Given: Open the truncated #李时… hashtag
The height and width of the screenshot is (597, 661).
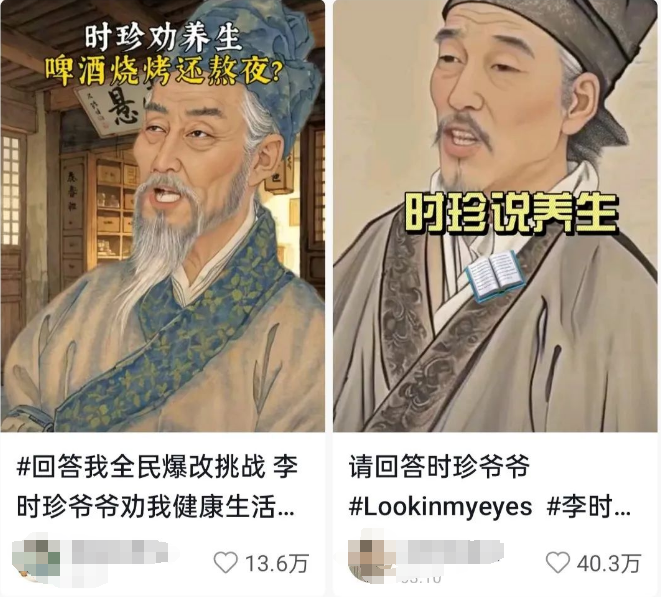Looking at the screenshot, I should click(589, 507).
